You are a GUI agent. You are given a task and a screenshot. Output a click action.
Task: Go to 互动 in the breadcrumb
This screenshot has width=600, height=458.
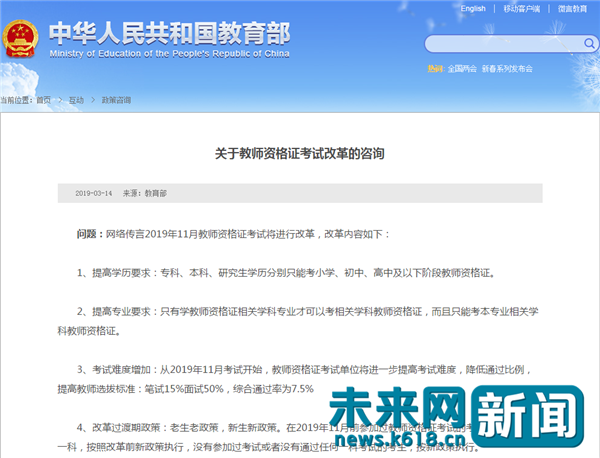click(76, 100)
